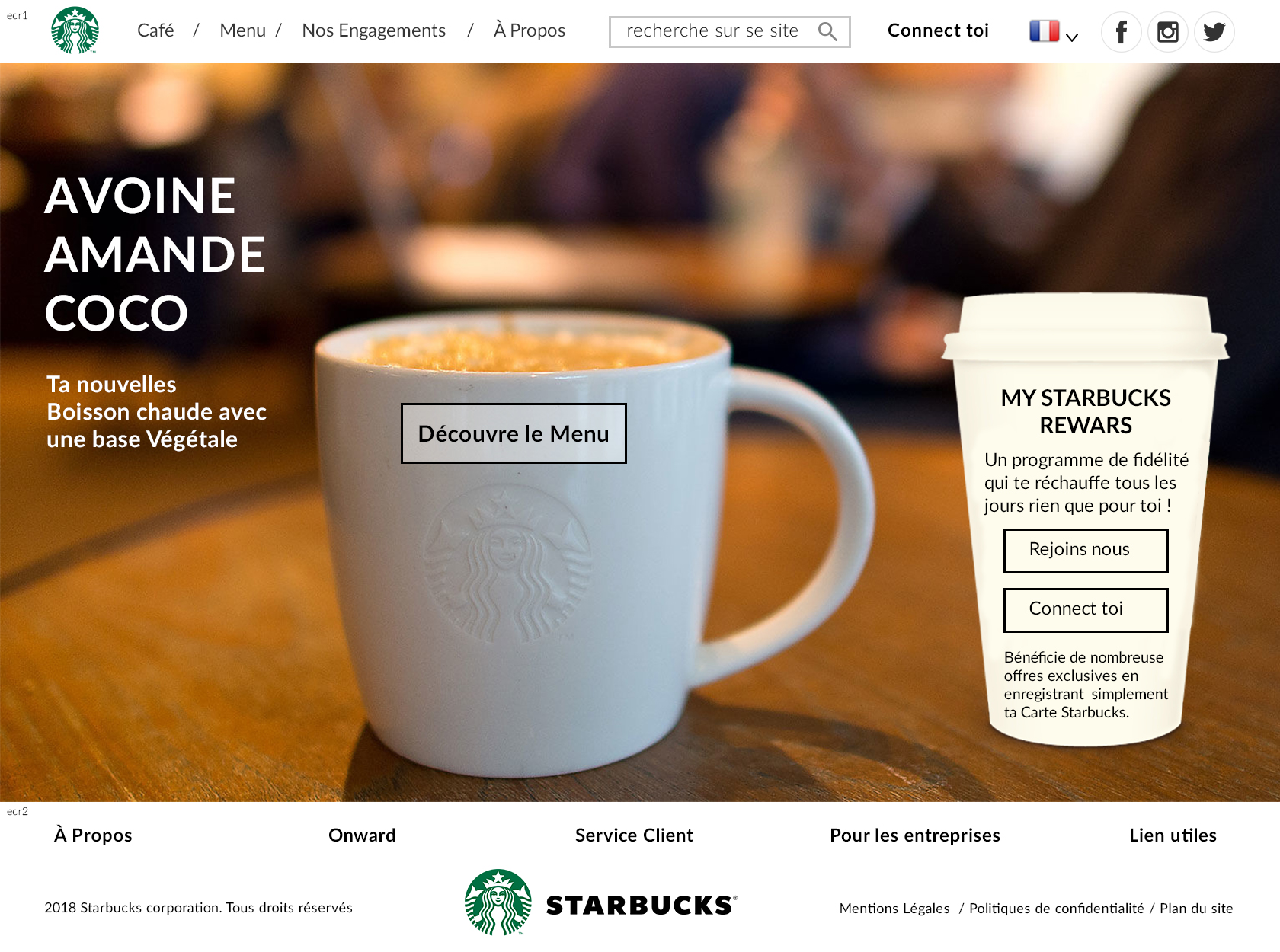Image resolution: width=1280 pixels, height=952 pixels.
Task: Open Nos Engagements in navigation
Action: point(373,30)
